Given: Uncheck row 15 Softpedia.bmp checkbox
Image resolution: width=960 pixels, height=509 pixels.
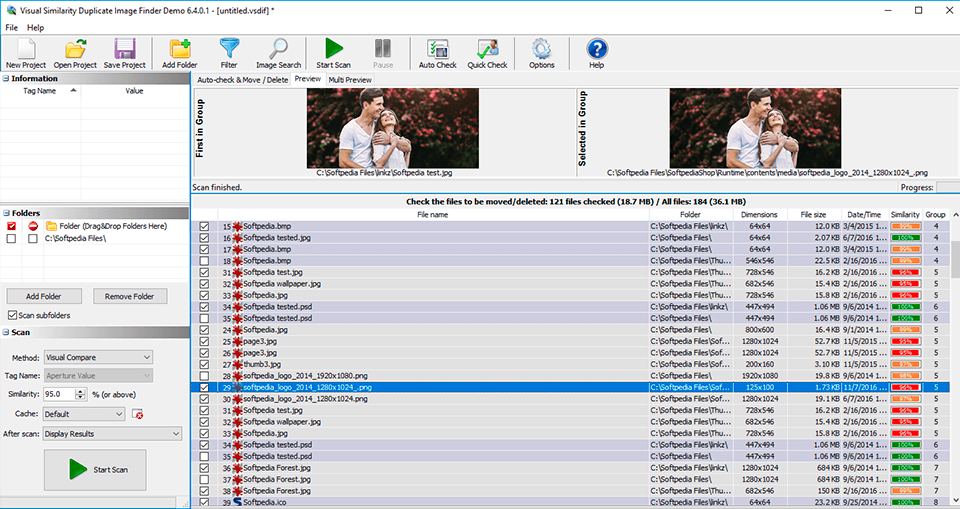Looking at the screenshot, I should click(204, 227).
